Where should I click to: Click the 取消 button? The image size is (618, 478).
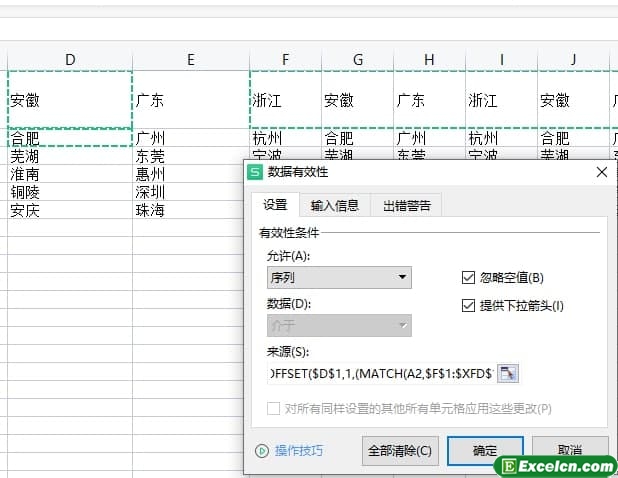pyautogui.click(x=570, y=451)
